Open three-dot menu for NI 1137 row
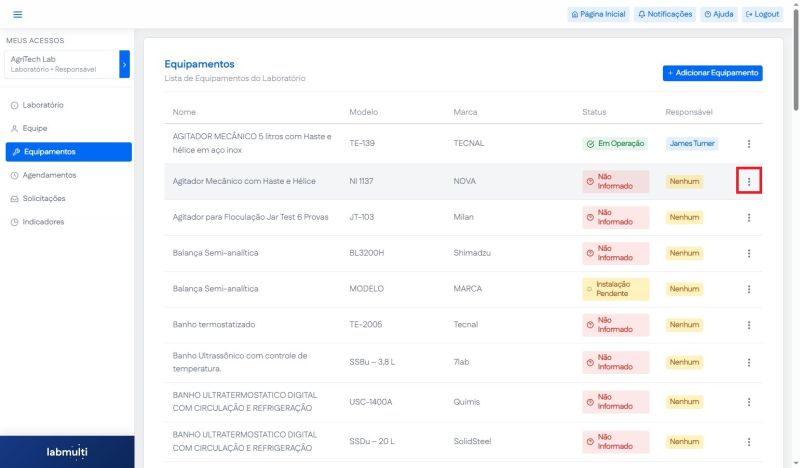 (x=749, y=181)
